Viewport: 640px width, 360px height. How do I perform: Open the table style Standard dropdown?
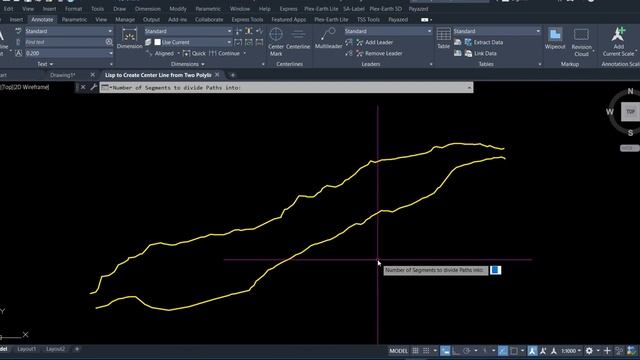pyautogui.click(x=538, y=31)
